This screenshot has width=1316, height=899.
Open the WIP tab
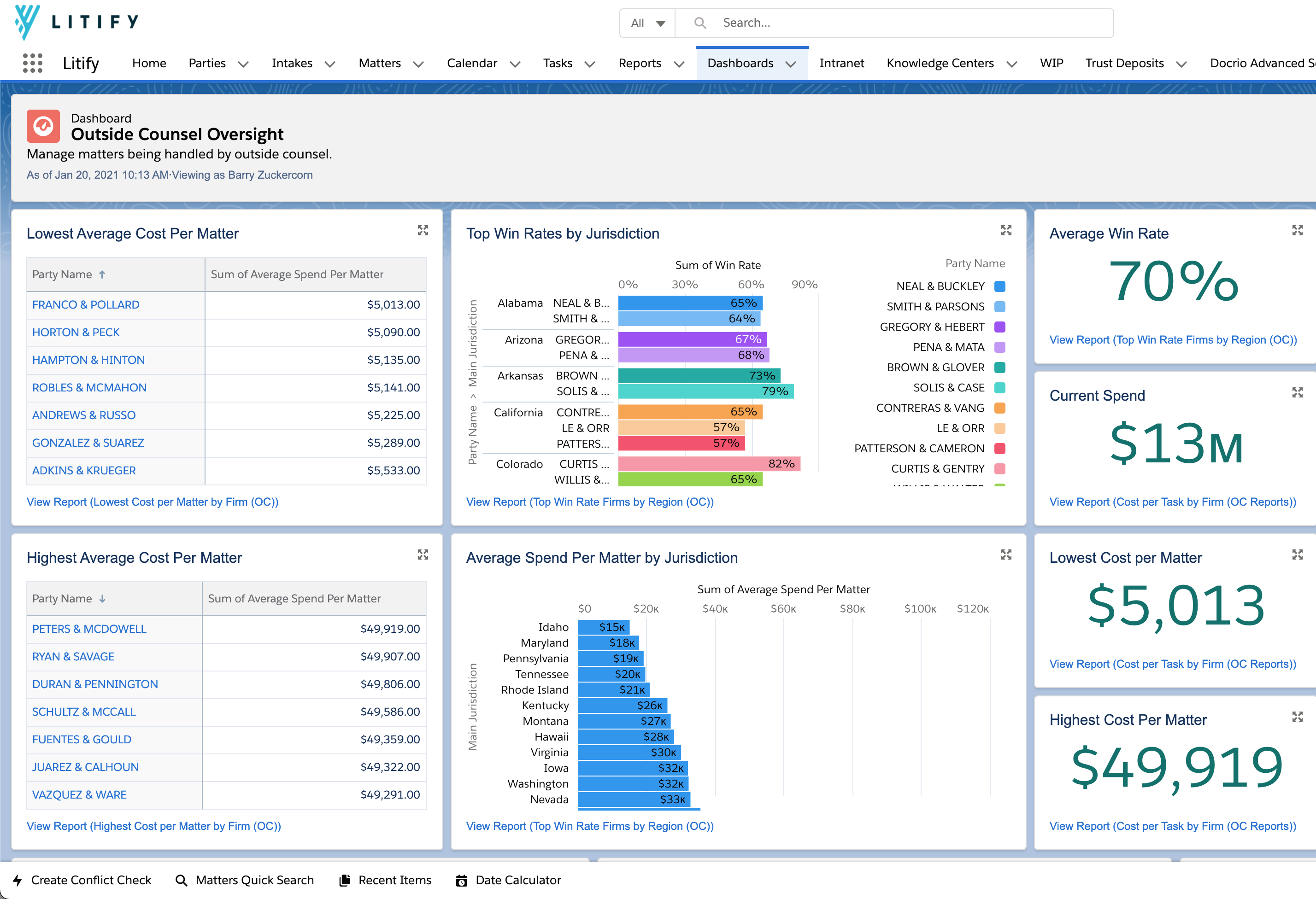pos(1052,64)
